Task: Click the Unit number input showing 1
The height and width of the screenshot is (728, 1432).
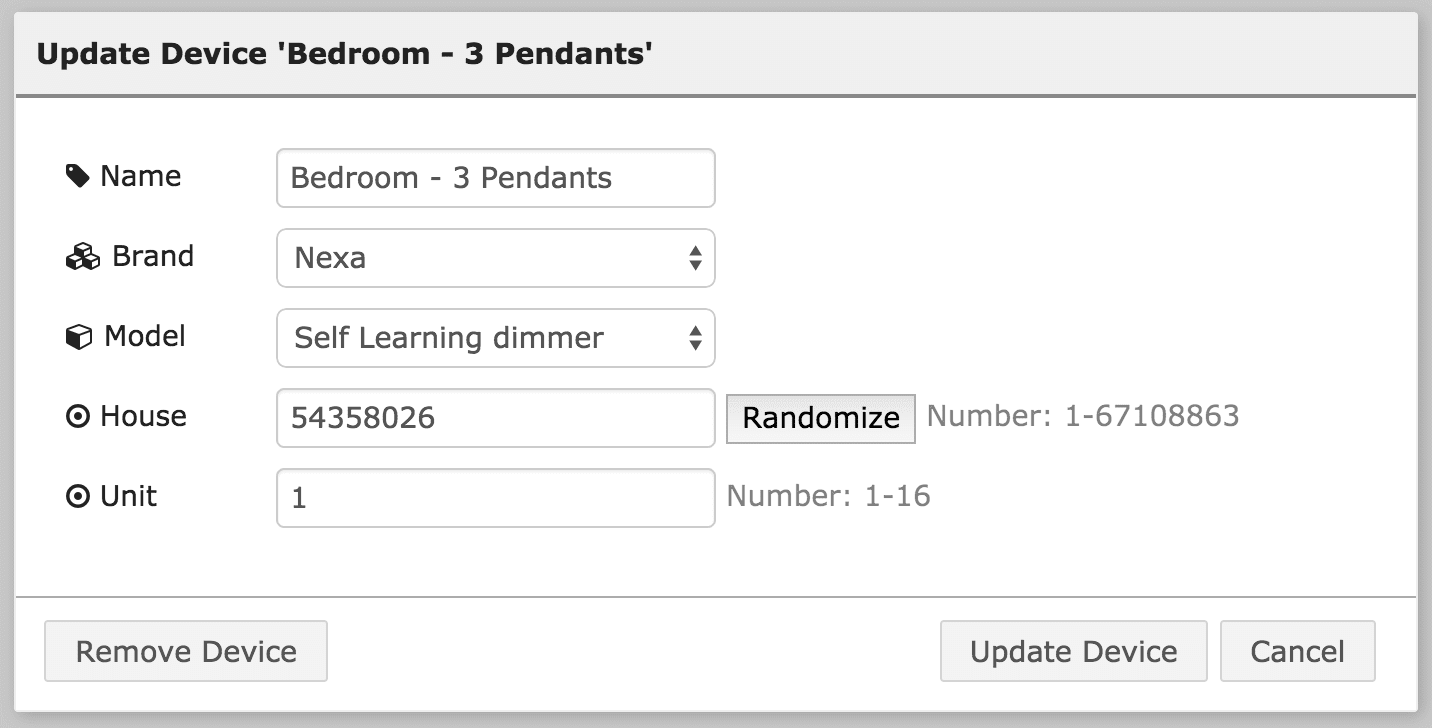Action: [x=495, y=497]
